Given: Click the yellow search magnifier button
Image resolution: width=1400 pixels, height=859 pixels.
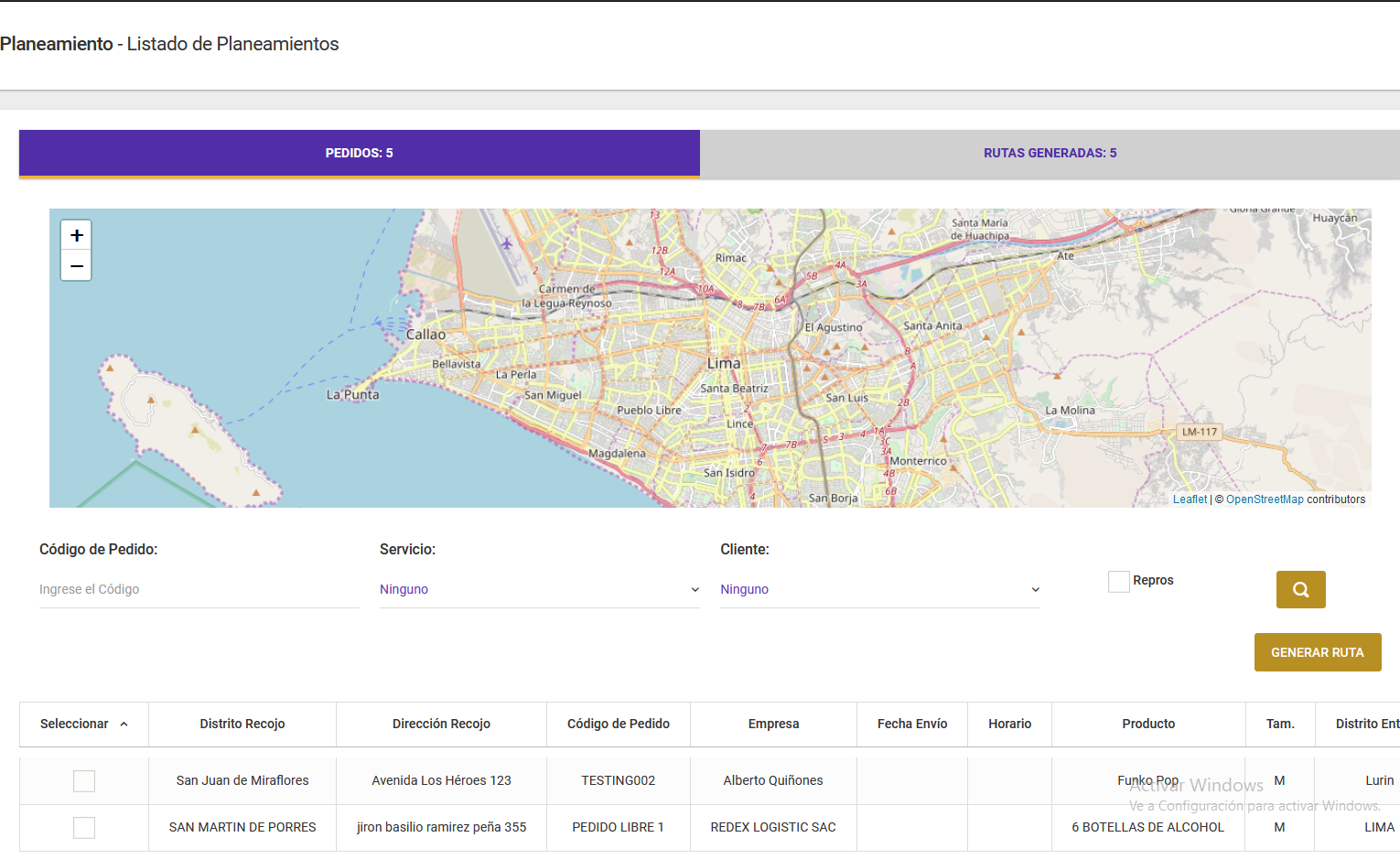Looking at the screenshot, I should tap(1300, 590).
